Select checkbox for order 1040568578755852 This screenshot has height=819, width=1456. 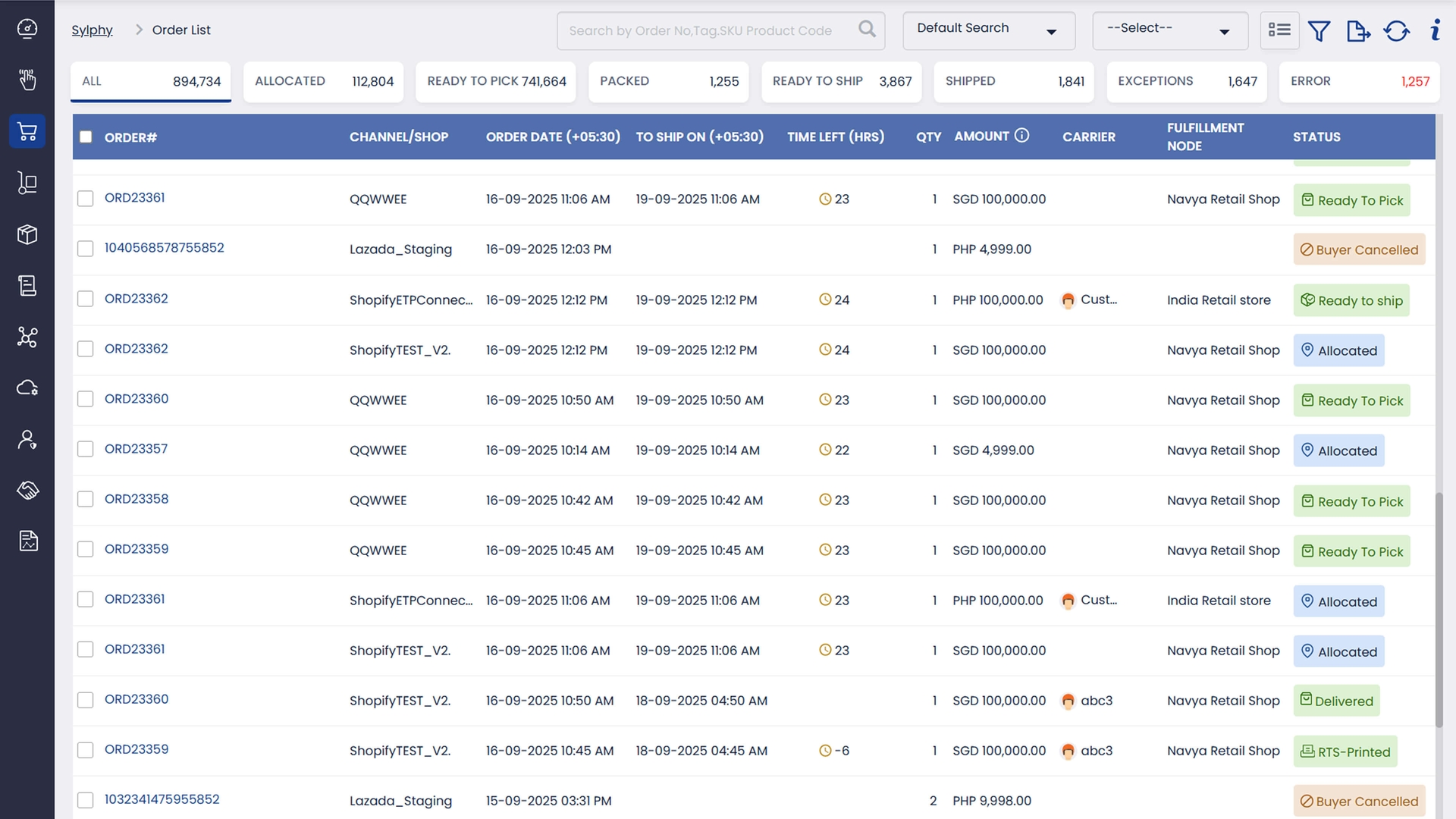86,249
